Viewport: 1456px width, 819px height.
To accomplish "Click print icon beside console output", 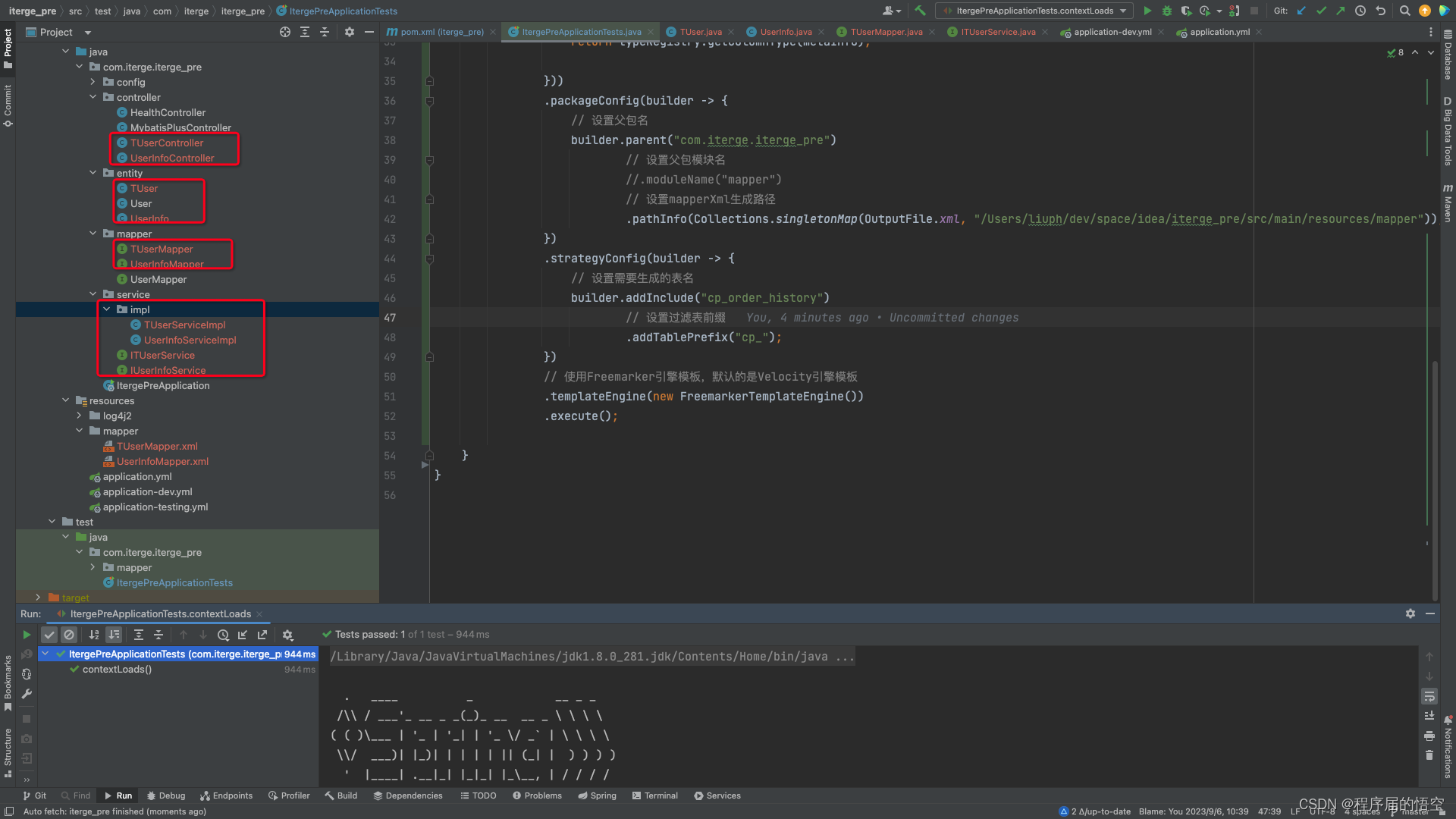I will pos(1429,736).
